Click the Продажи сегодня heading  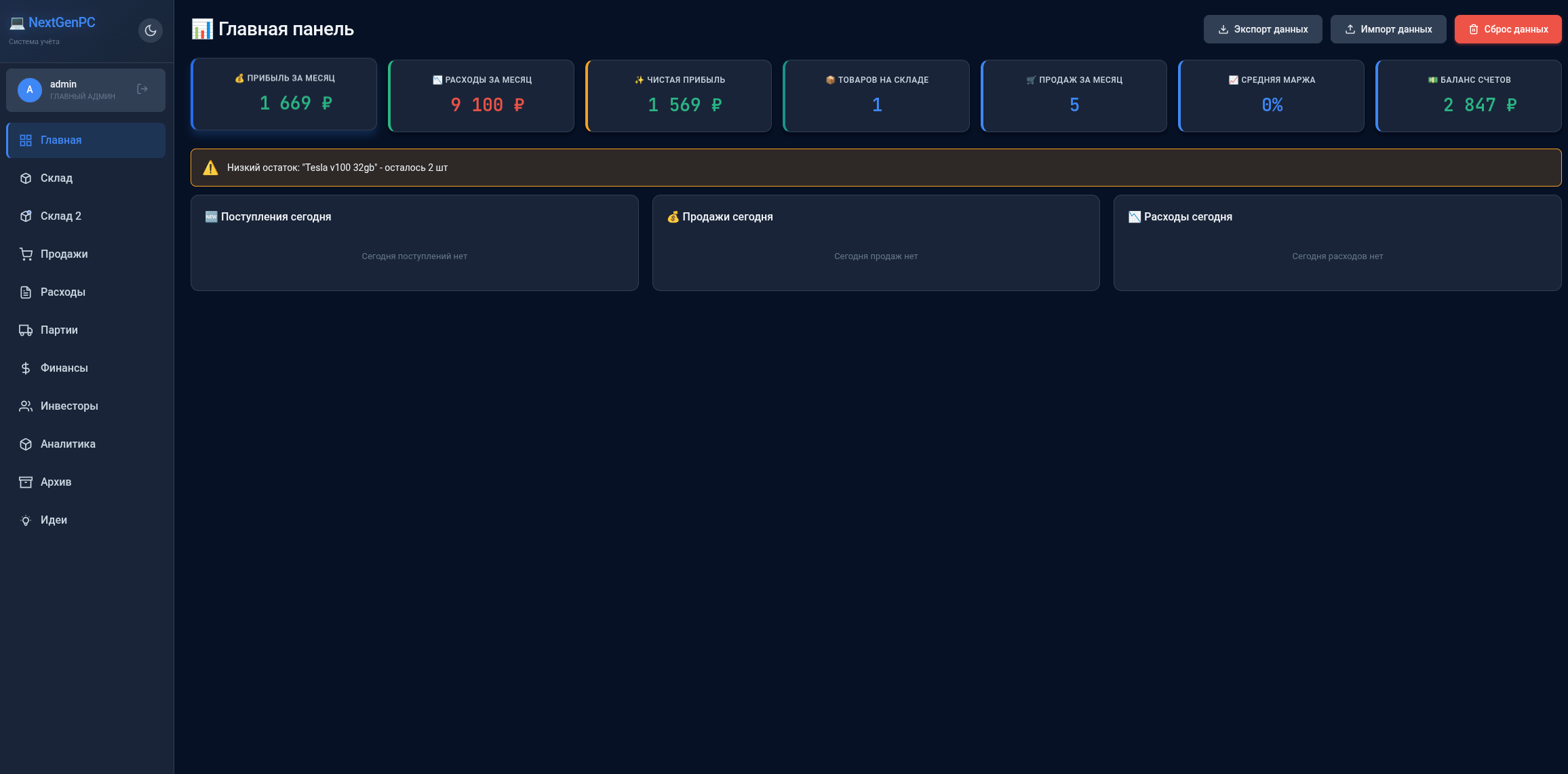pos(720,217)
